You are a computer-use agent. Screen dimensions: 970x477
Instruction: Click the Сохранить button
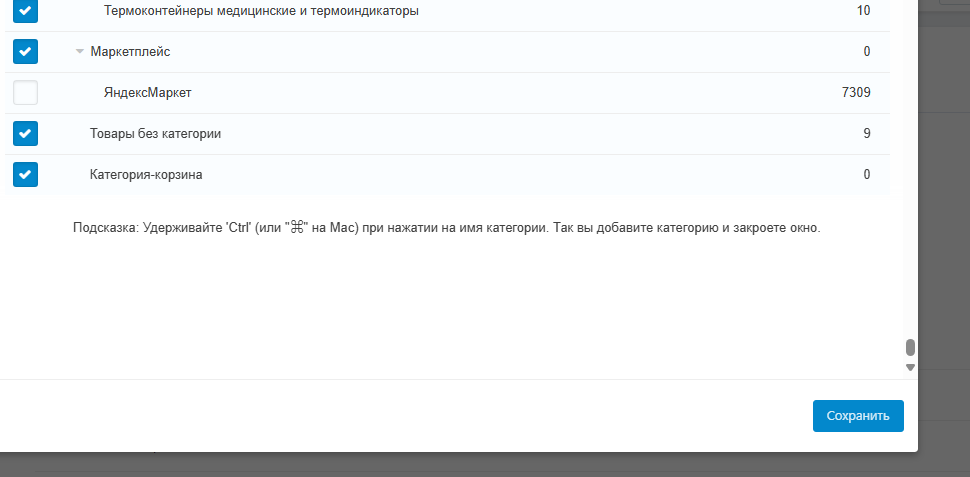click(858, 415)
